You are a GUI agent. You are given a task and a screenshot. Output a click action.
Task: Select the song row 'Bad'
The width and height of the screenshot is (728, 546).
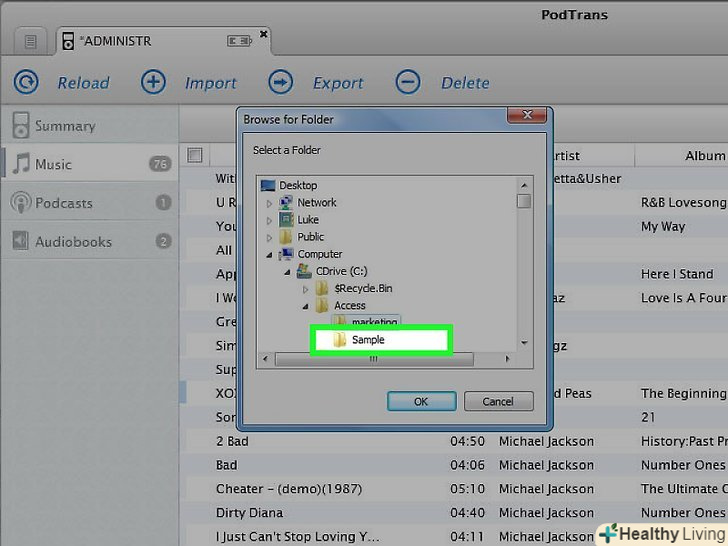click(x=454, y=465)
